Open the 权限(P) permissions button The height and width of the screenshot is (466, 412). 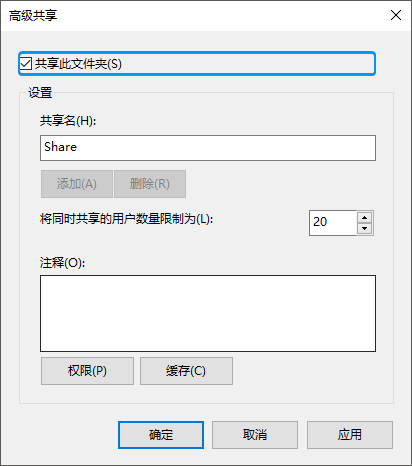pos(87,371)
